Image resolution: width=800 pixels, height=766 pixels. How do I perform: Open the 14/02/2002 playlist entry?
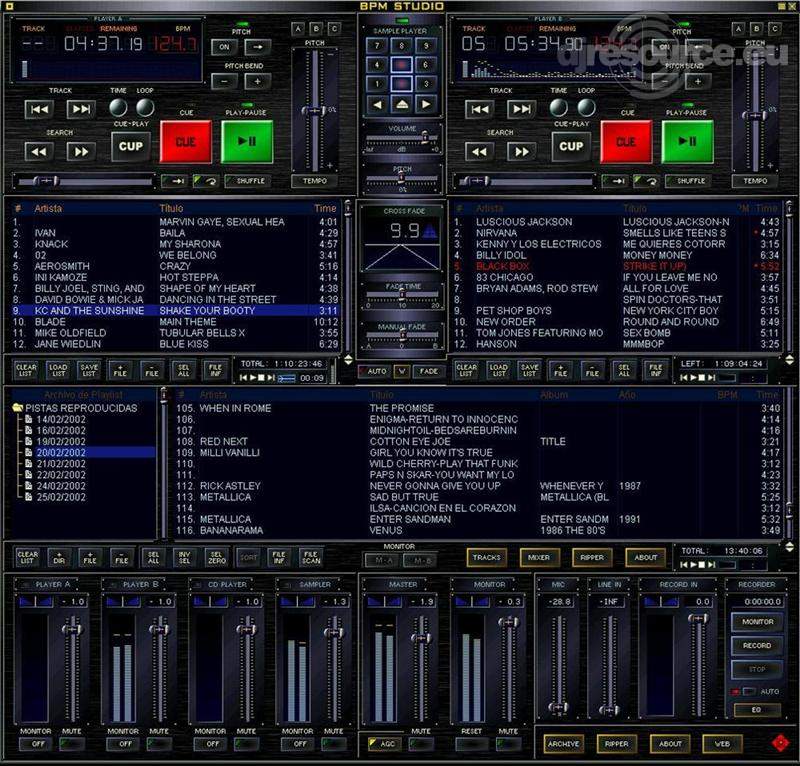click(61, 419)
